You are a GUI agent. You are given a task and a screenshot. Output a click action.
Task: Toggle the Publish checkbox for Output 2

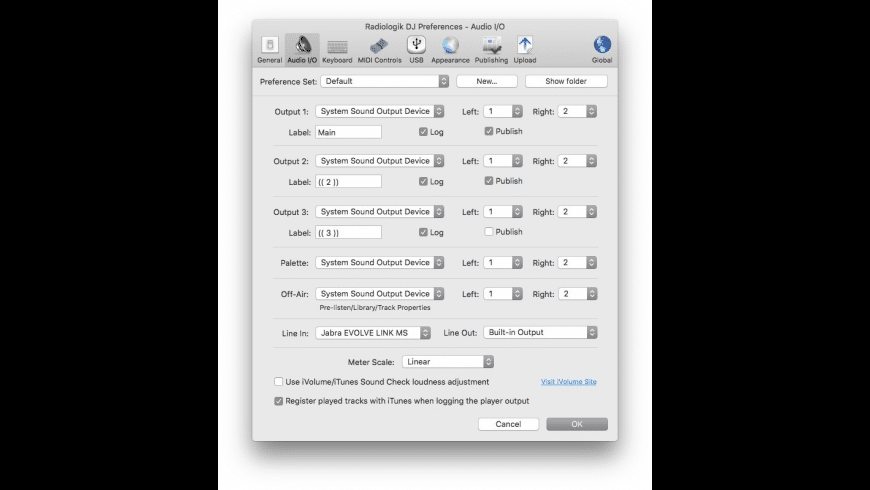489,180
